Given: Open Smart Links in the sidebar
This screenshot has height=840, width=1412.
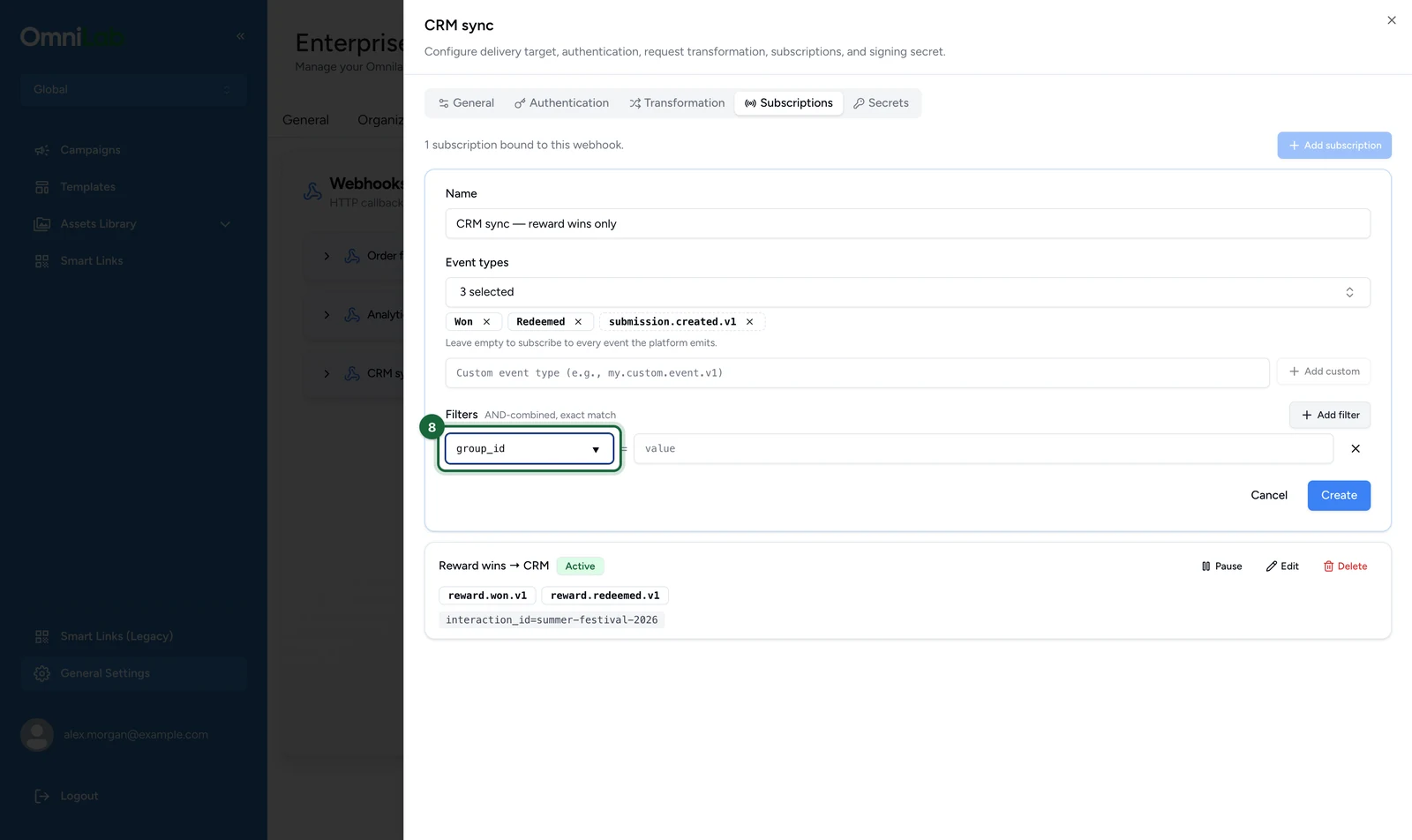Looking at the screenshot, I should (x=133, y=261).
